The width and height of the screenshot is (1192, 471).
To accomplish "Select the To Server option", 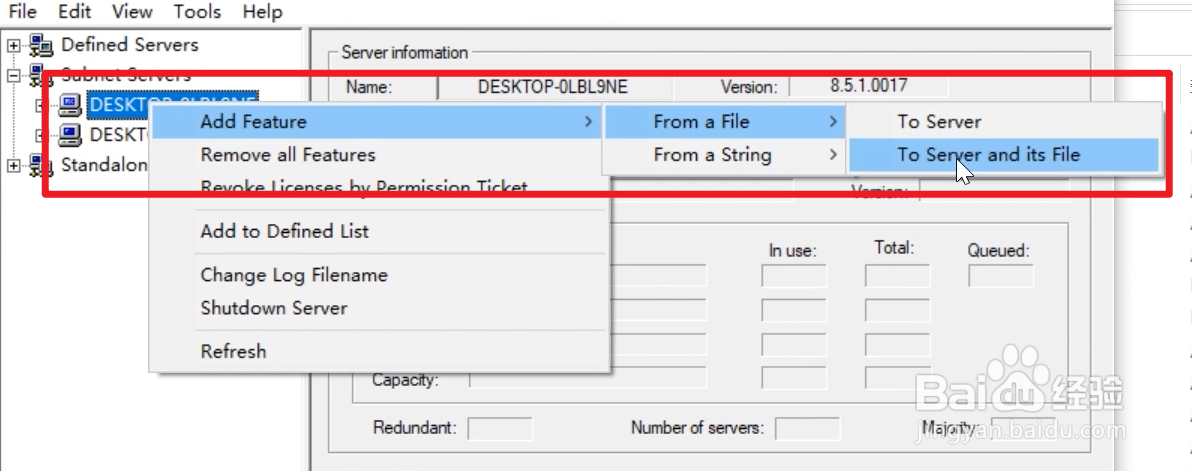I will pyautogui.click(x=1003, y=122).
